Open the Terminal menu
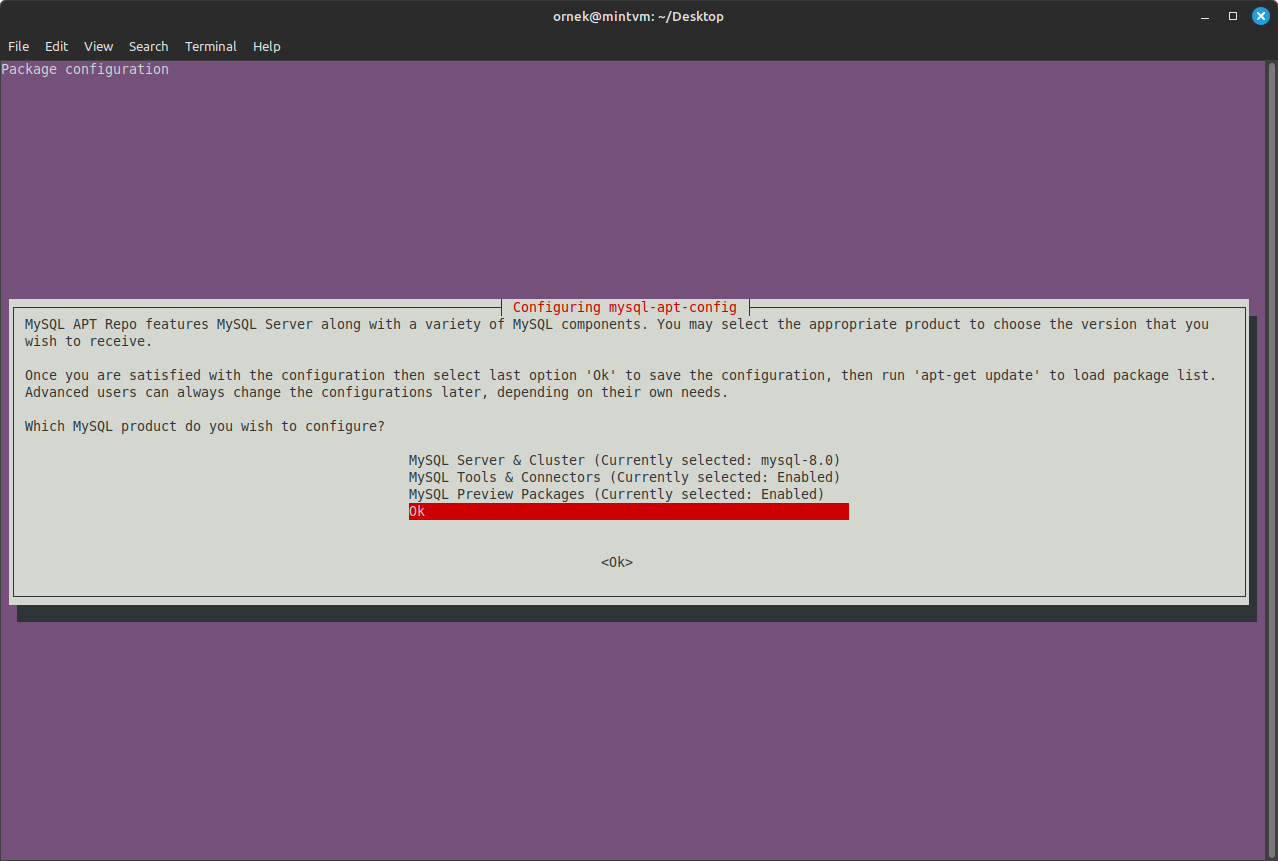The height and width of the screenshot is (861, 1278). pyautogui.click(x=210, y=46)
